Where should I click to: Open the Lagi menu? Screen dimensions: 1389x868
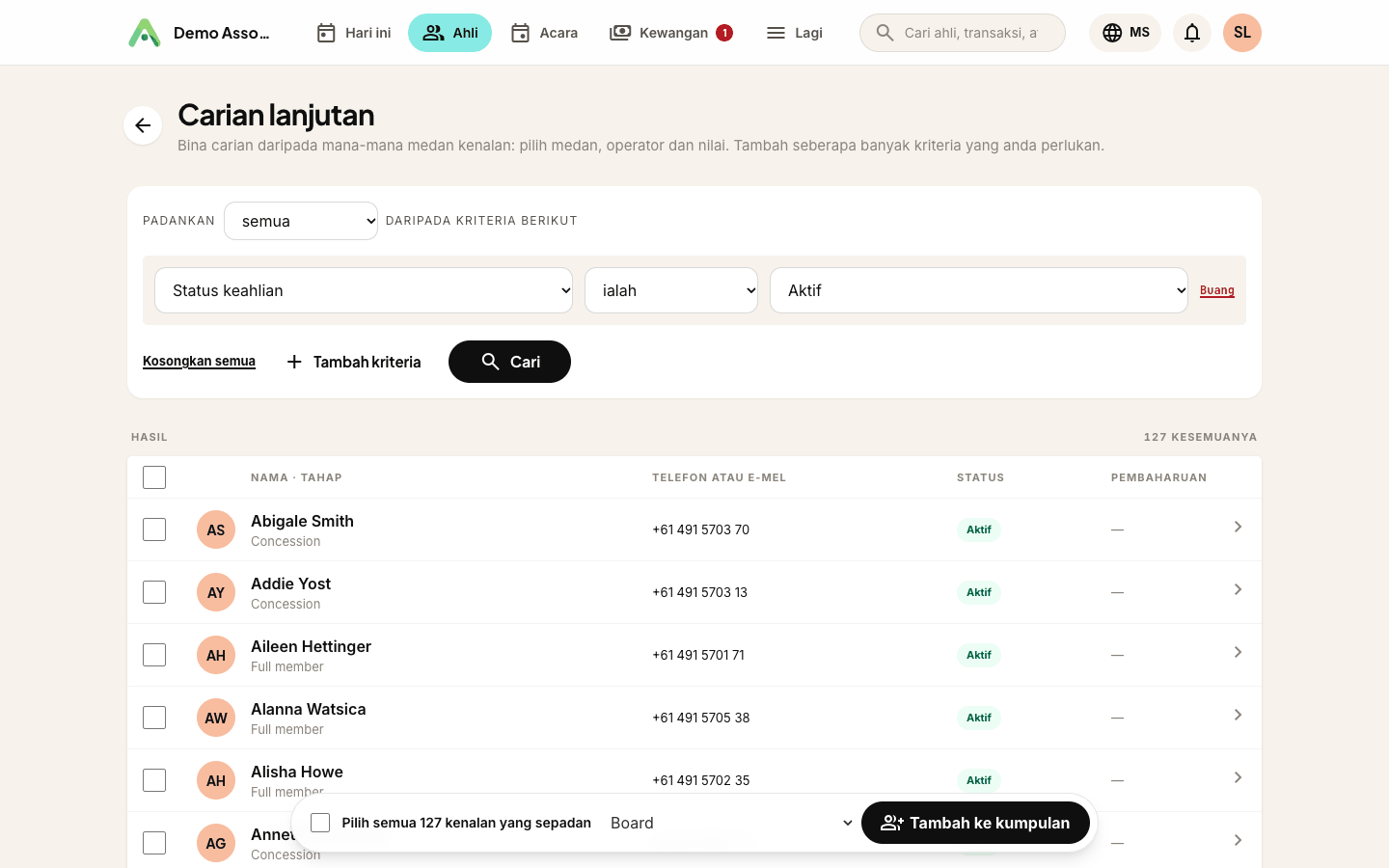[794, 33]
